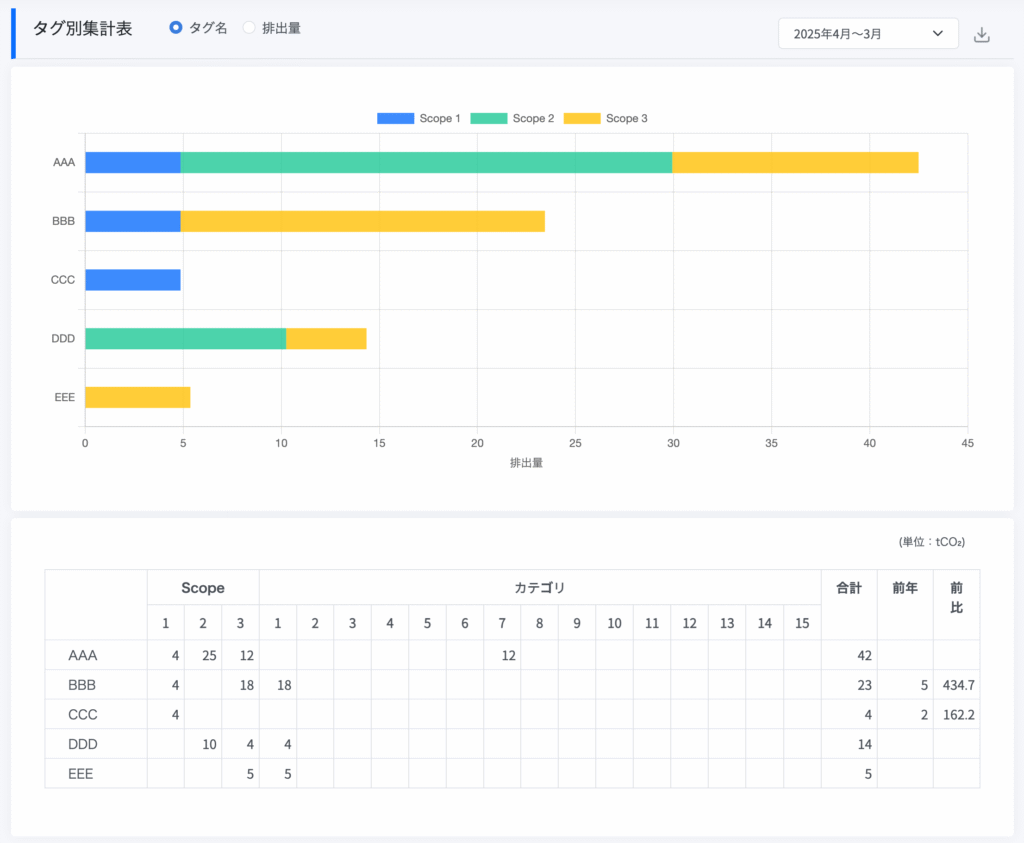The height and width of the screenshot is (843, 1024).
Task: Click AAA row total value 42
Action: 864,656
